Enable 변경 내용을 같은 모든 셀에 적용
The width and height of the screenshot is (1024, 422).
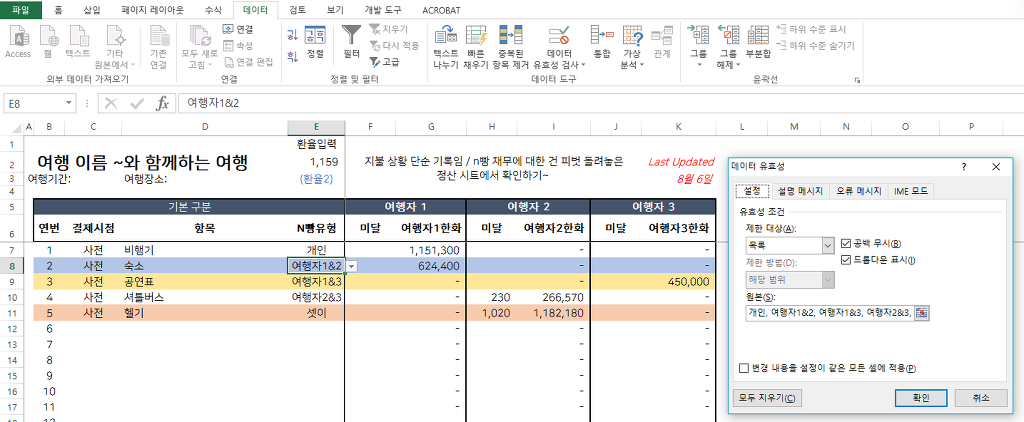[743, 368]
